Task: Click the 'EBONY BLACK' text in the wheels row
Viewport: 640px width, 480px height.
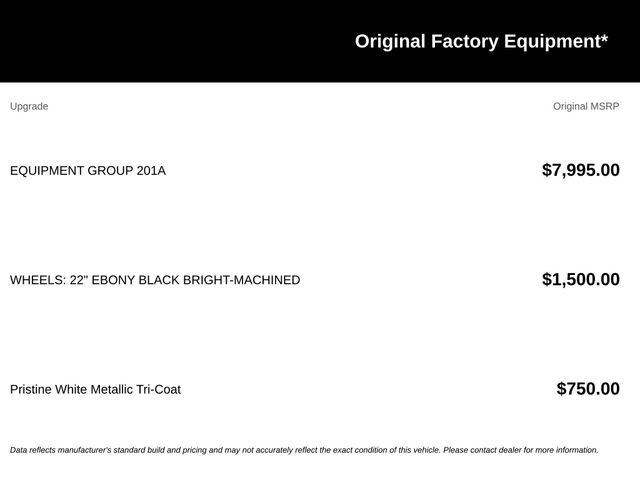Action: (135, 280)
